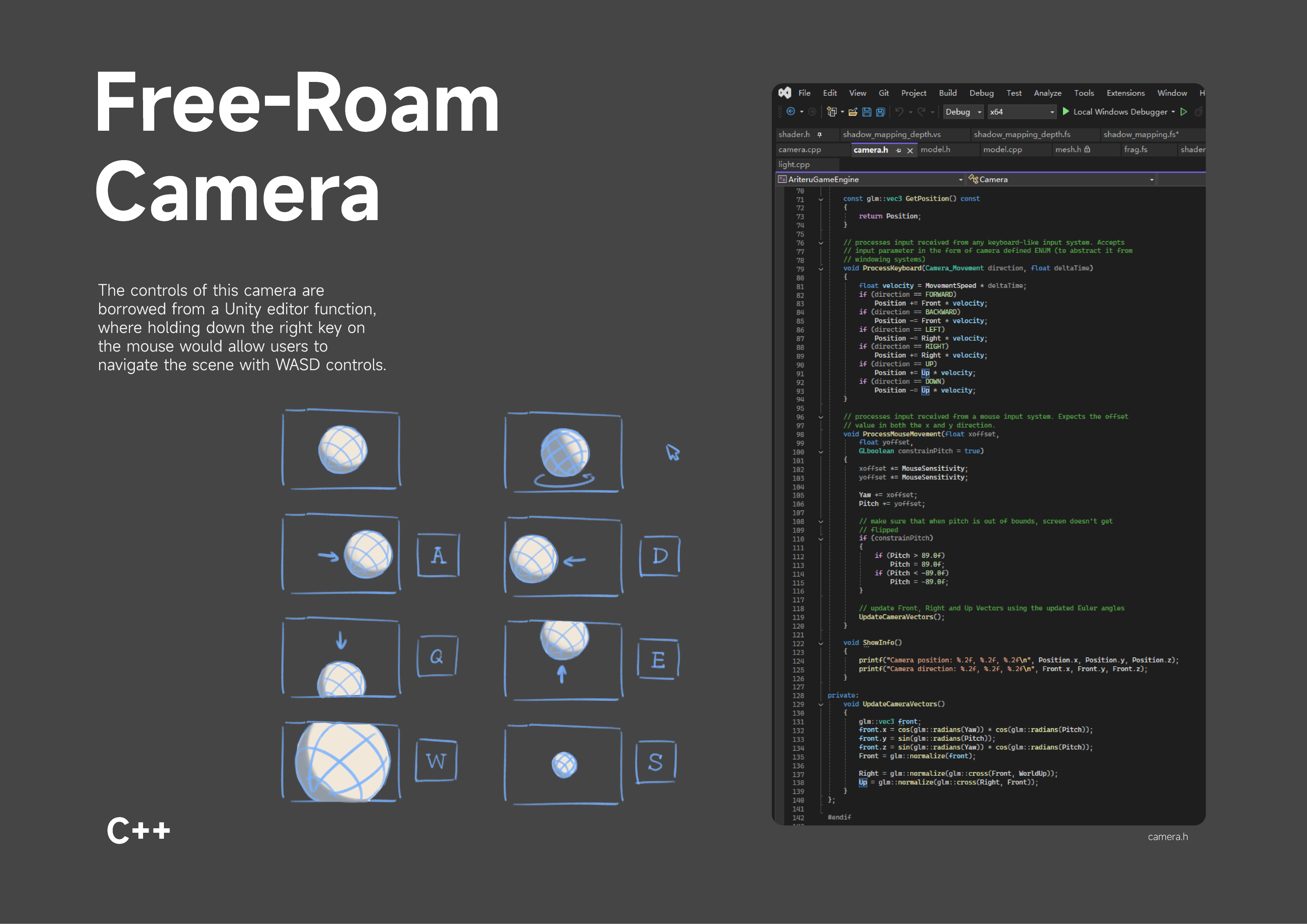This screenshot has width=1307, height=924.
Task: Click the Undo icon
Action: [899, 111]
